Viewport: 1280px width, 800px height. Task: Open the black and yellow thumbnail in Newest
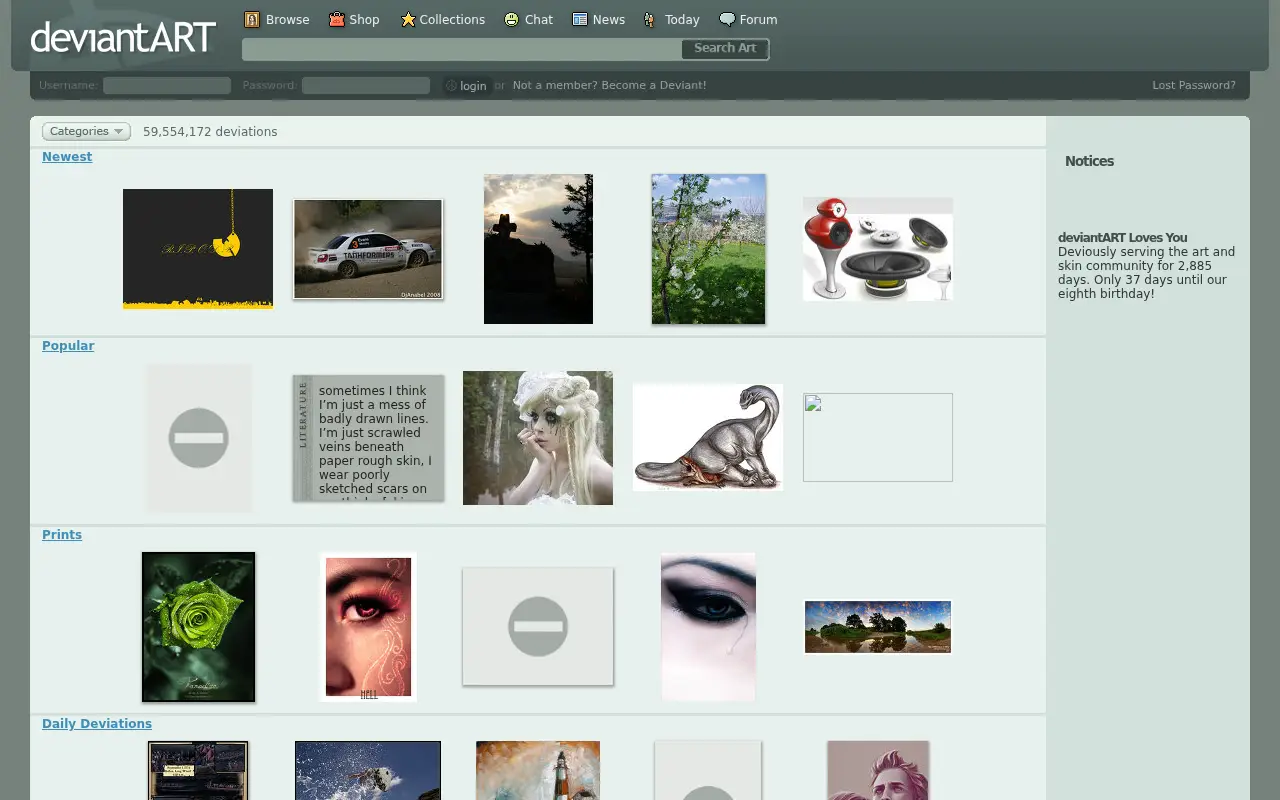[x=198, y=249]
